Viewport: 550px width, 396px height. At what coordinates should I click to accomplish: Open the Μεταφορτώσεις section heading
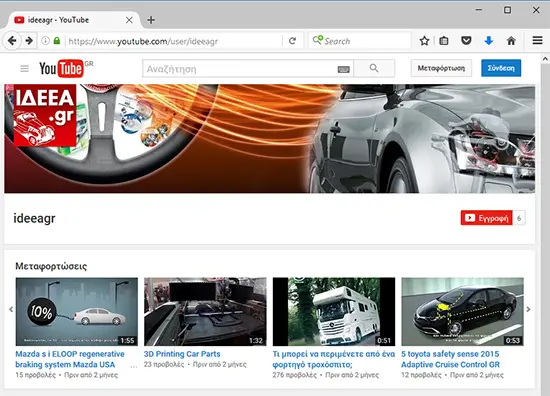click(x=51, y=266)
